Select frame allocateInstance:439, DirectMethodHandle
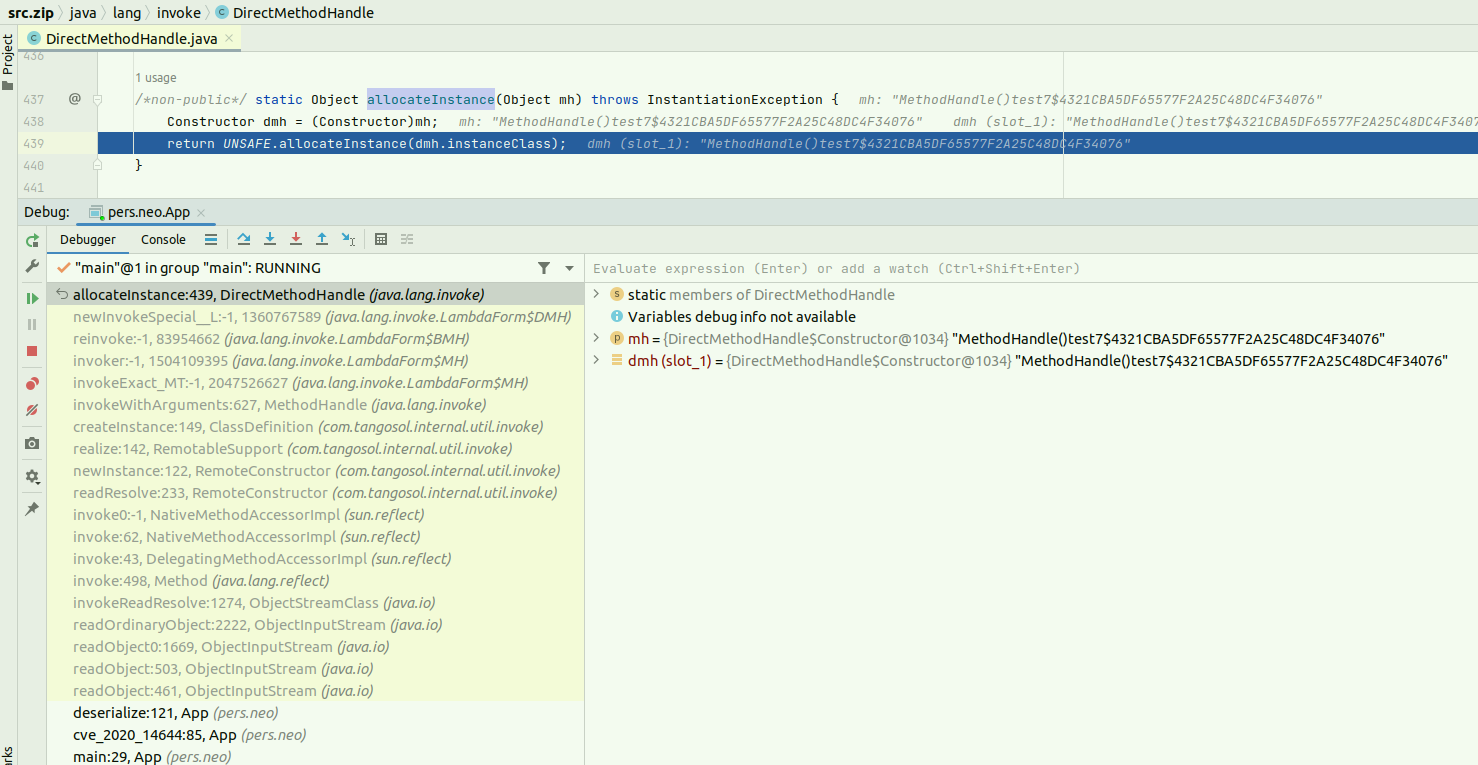 [x=315, y=295]
